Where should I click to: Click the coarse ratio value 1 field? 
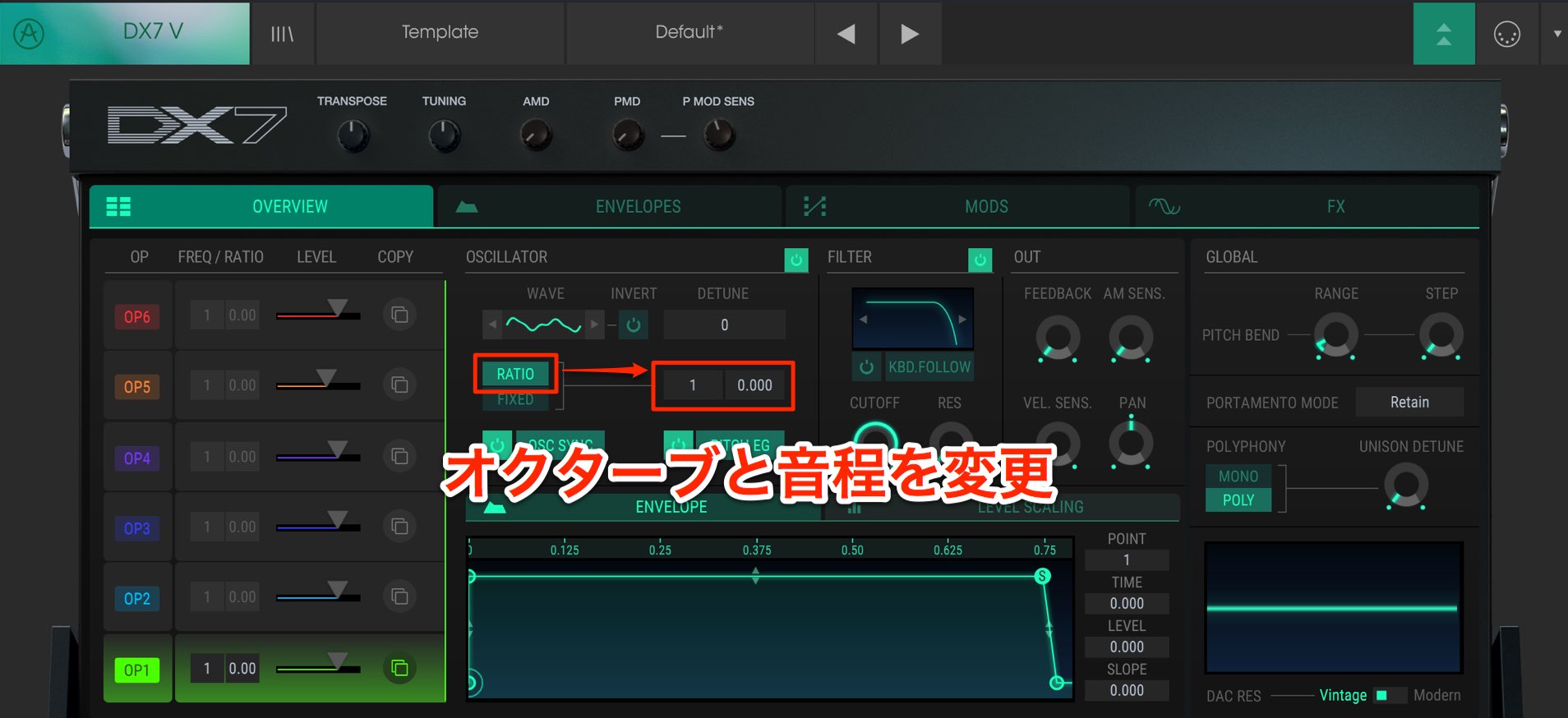[x=693, y=385]
